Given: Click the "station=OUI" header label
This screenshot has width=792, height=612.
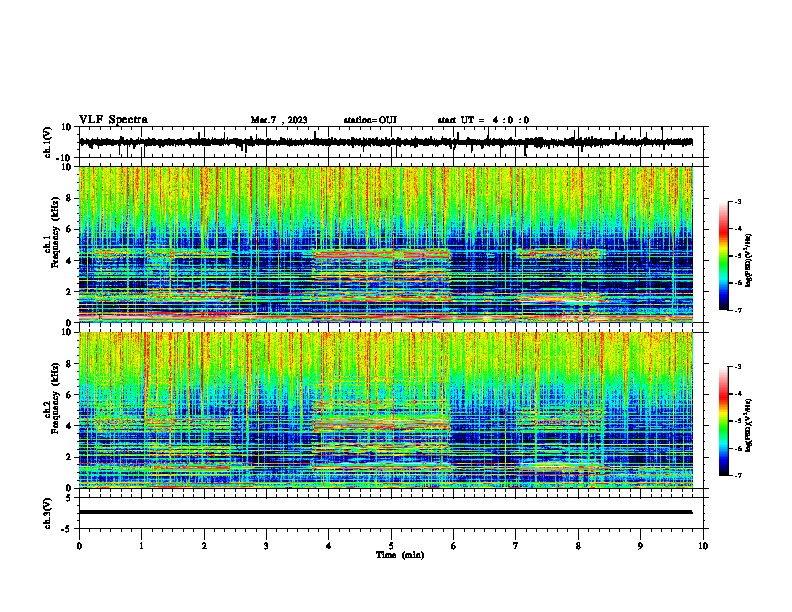Looking at the screenshot, I should (x=370, y=120).
